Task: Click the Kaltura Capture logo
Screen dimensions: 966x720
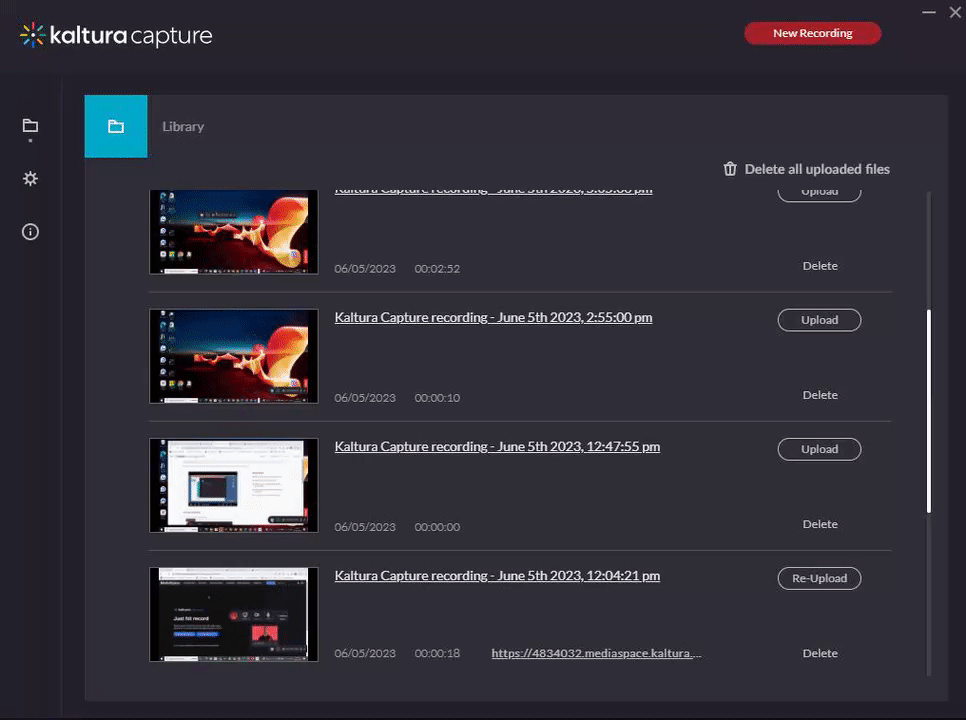Action: point(116,36)
